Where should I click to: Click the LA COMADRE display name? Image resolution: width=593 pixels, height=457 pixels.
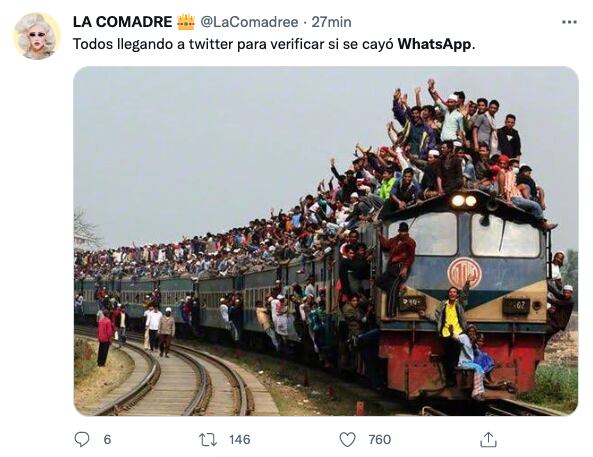123,22
